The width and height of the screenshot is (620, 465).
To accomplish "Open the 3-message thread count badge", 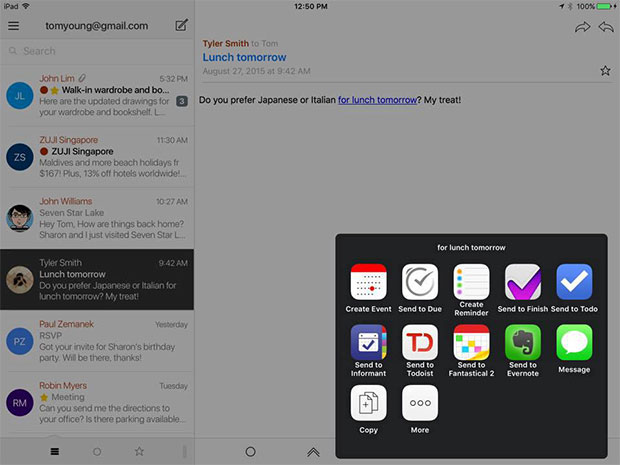I will (181, 101).
